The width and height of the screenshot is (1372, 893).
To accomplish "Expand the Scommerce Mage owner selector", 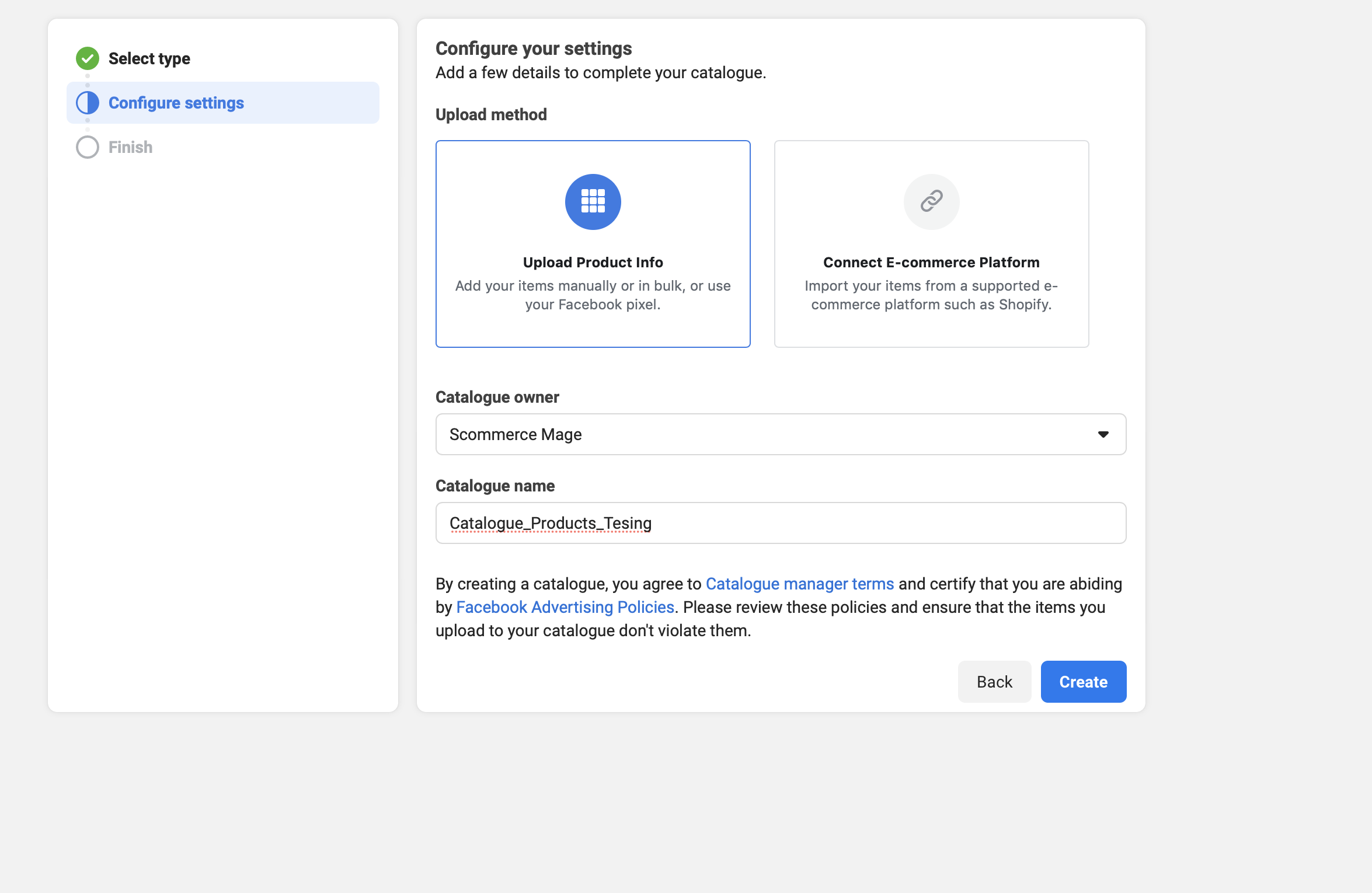I will click(780, 434).
